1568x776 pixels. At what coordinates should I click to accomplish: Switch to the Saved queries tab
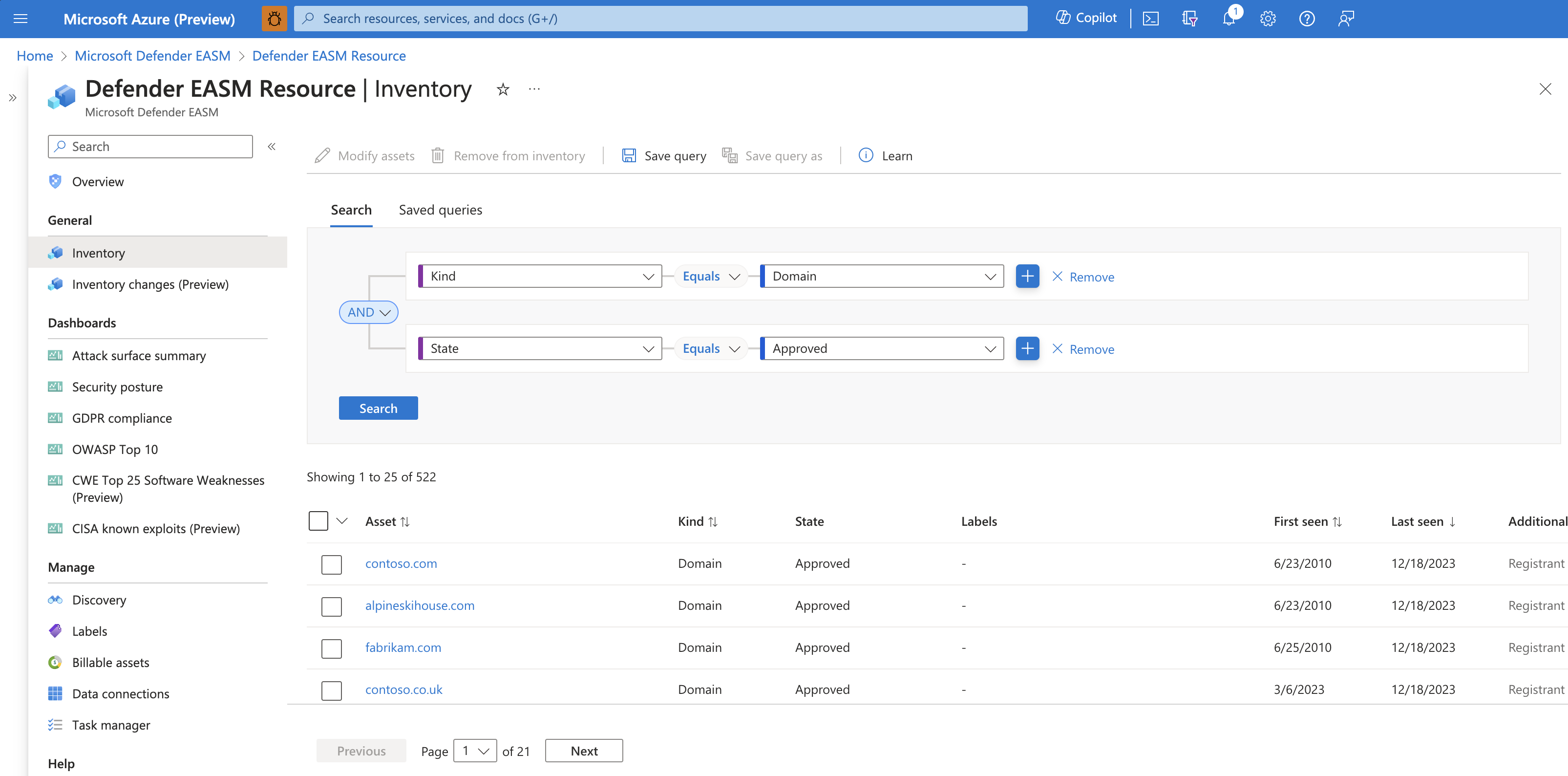click(x=441, y=209)
